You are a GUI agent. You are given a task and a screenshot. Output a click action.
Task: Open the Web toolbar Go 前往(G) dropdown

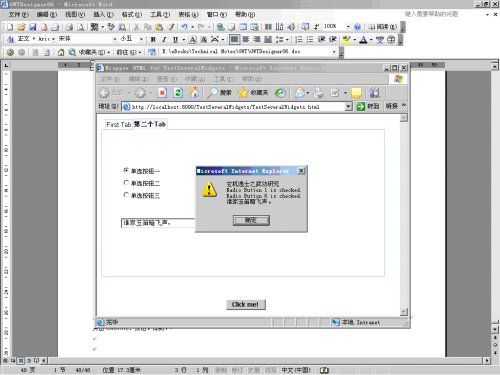coord(129,52)
